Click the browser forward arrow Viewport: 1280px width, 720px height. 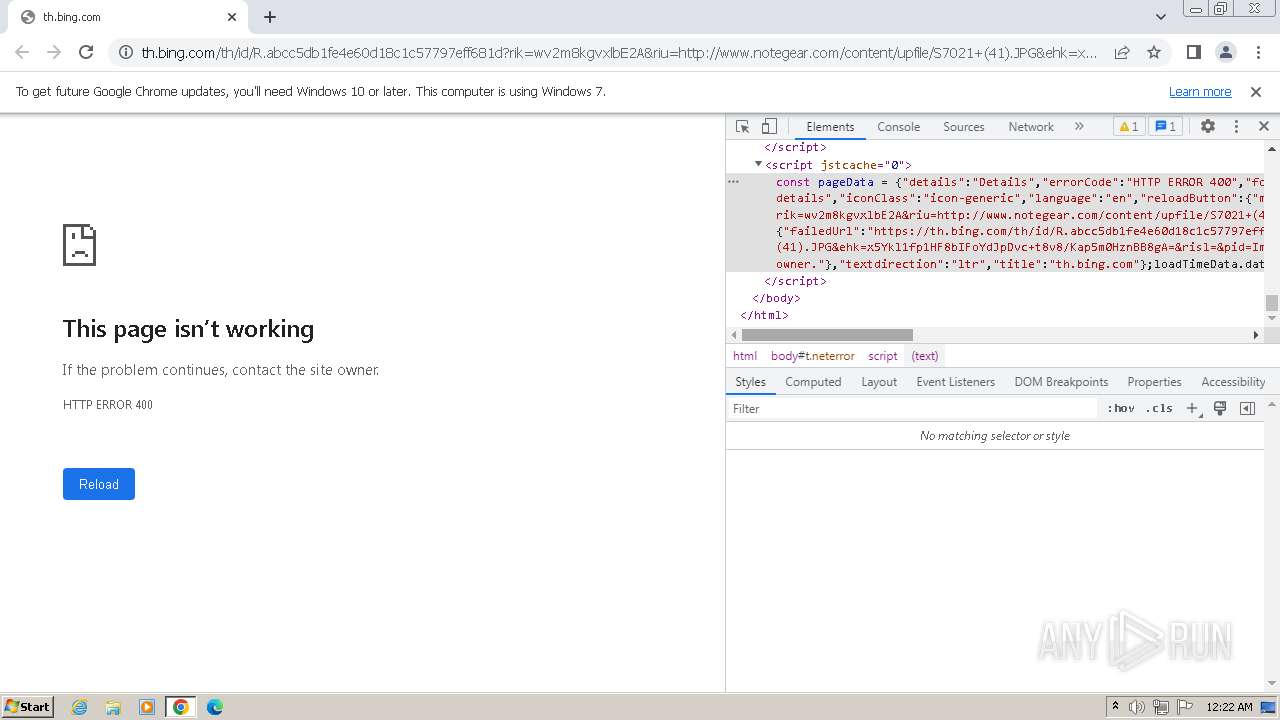coord(54,52)
